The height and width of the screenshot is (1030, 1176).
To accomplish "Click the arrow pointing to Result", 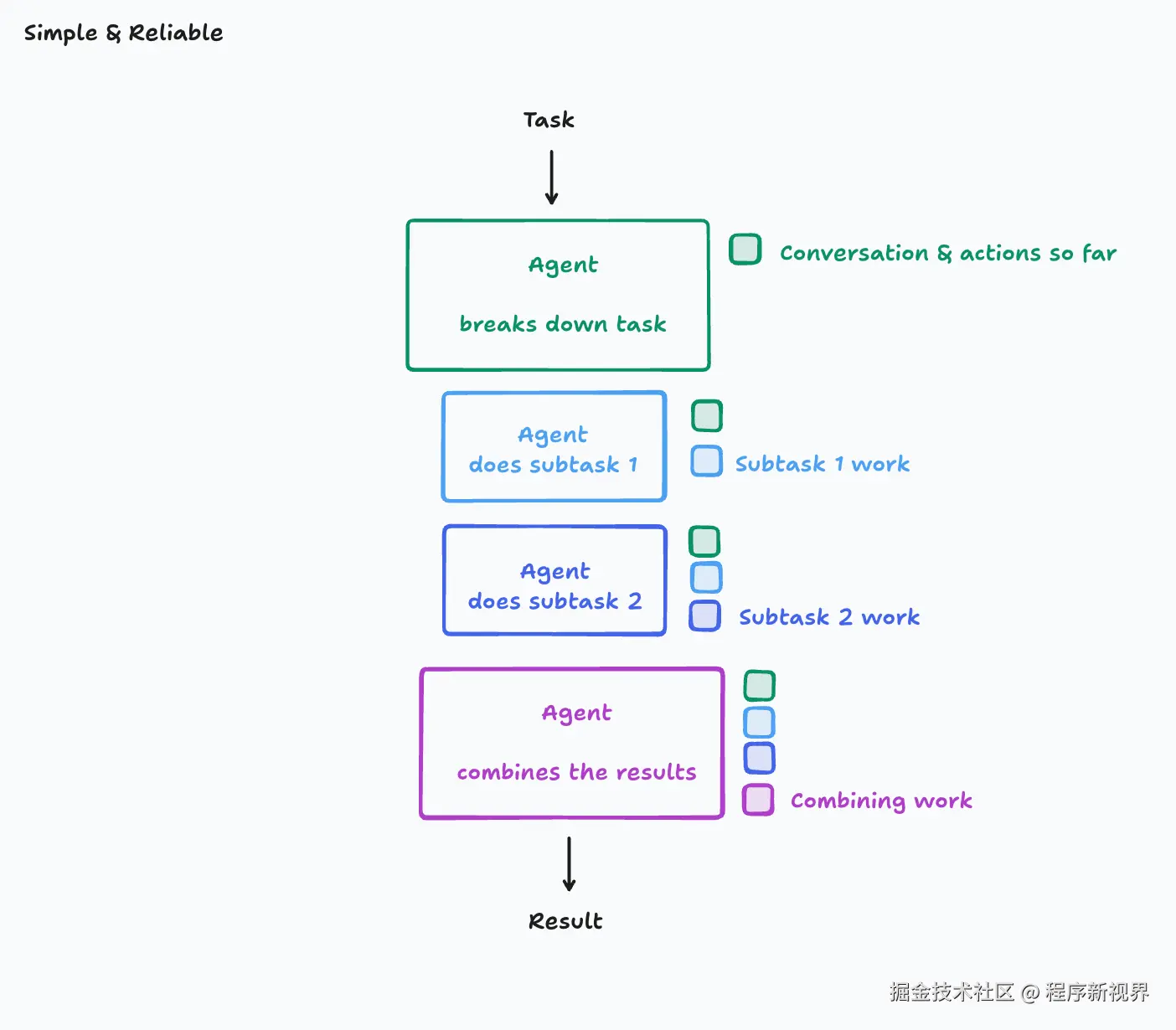I will tap(569, 863).
